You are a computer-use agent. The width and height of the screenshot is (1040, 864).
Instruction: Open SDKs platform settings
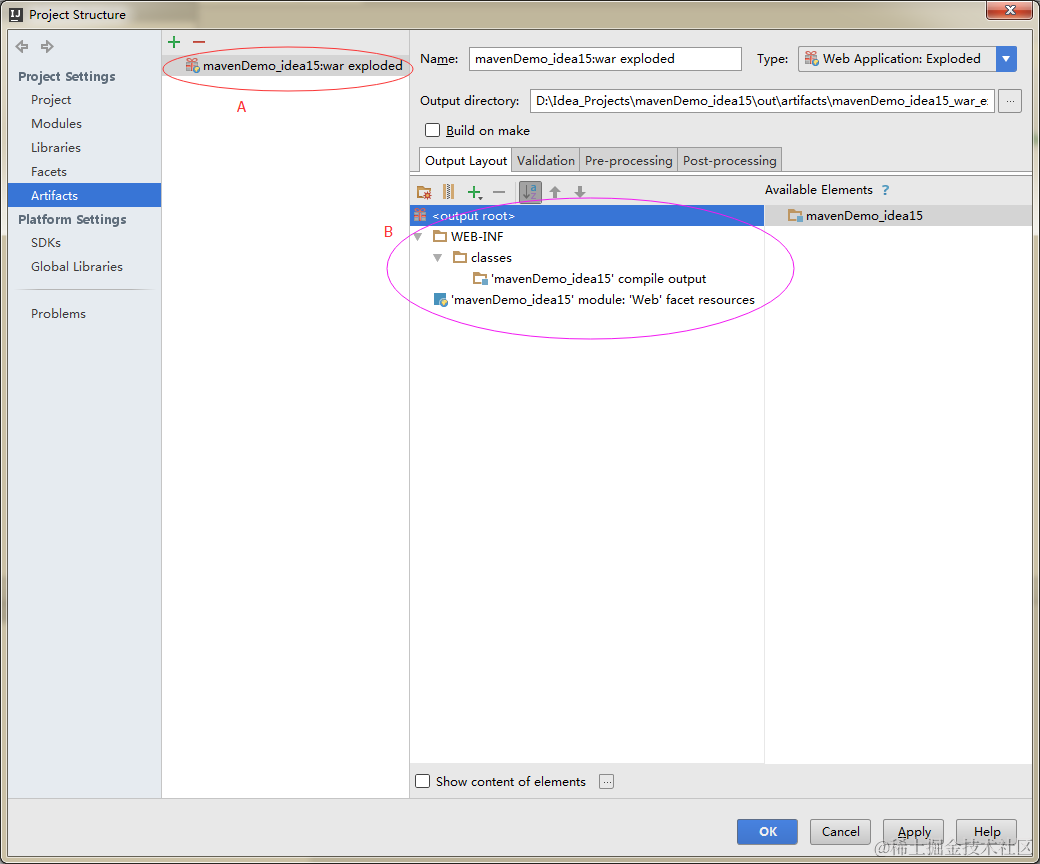46,243
